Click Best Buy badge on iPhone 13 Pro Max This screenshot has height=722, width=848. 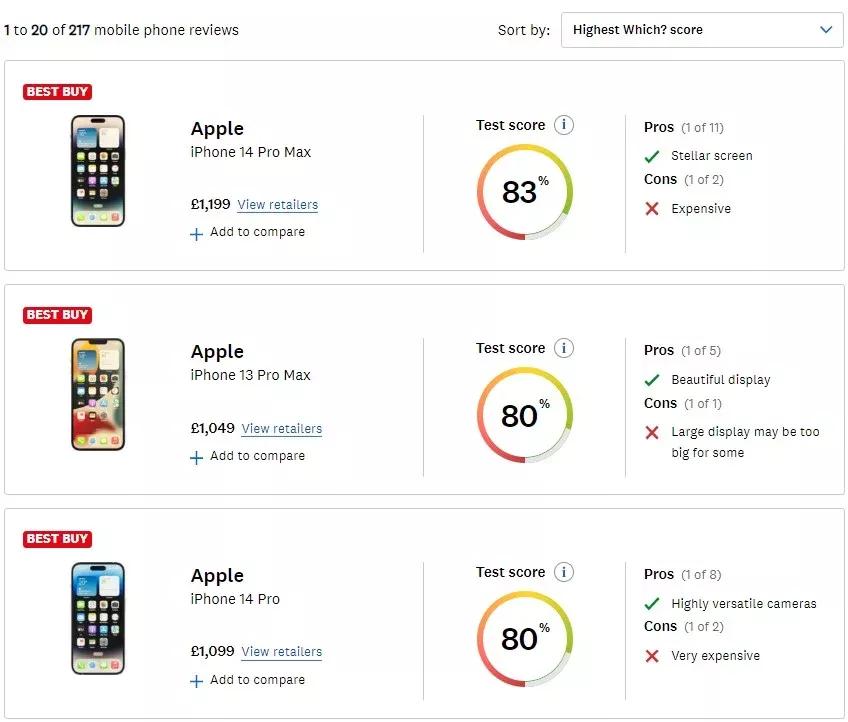point(57,315)
